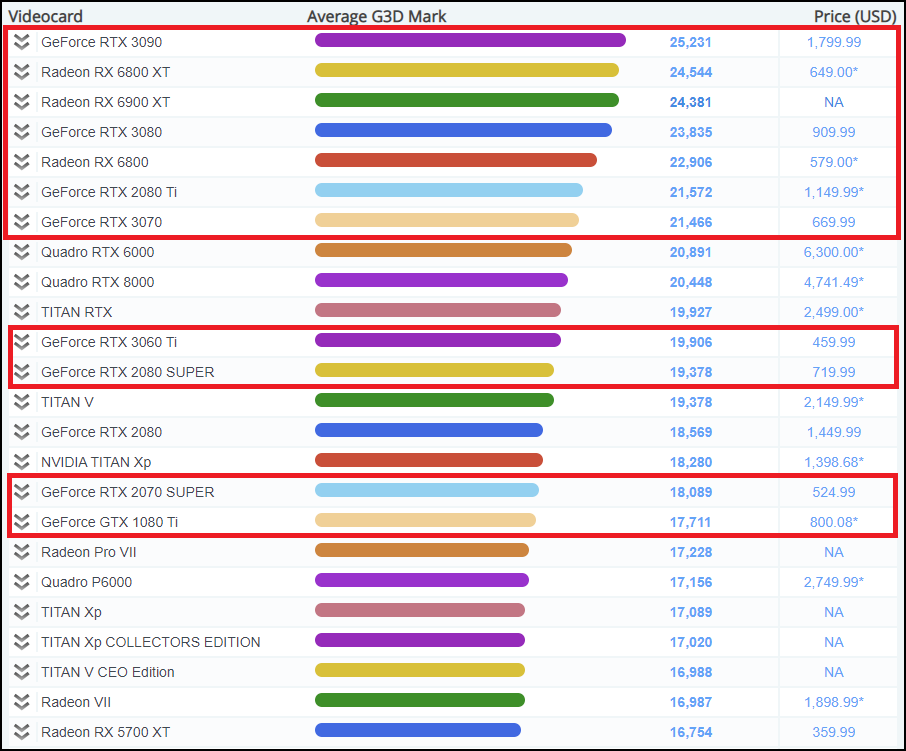Click the red score bar for Radeon RX 6800
Viewport: 906px width, 751px height.
[x=456, y=160]
